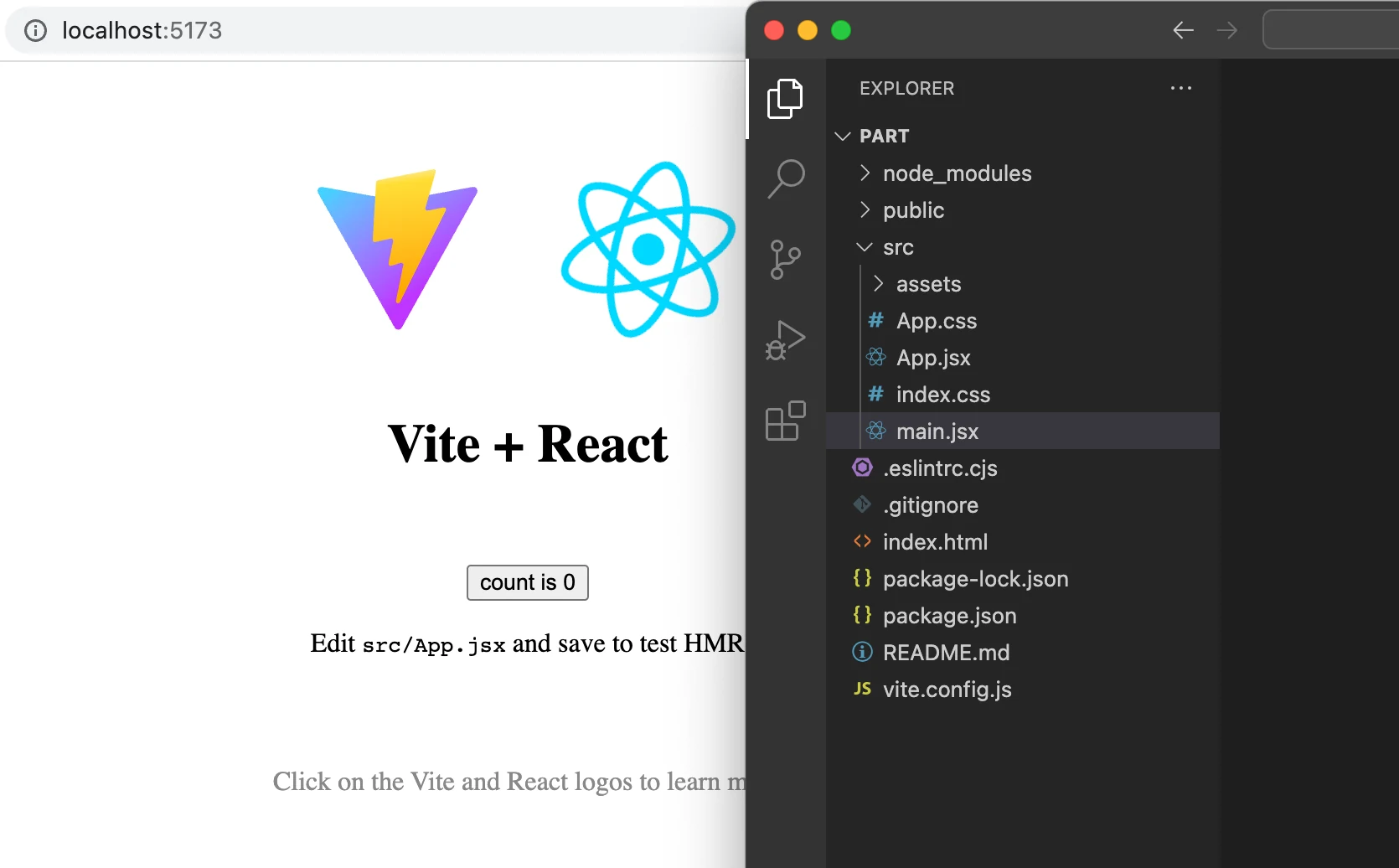This screenshot has width=1399, height=868.
Task: Open the Source Control view
Action: coord(785,260)
